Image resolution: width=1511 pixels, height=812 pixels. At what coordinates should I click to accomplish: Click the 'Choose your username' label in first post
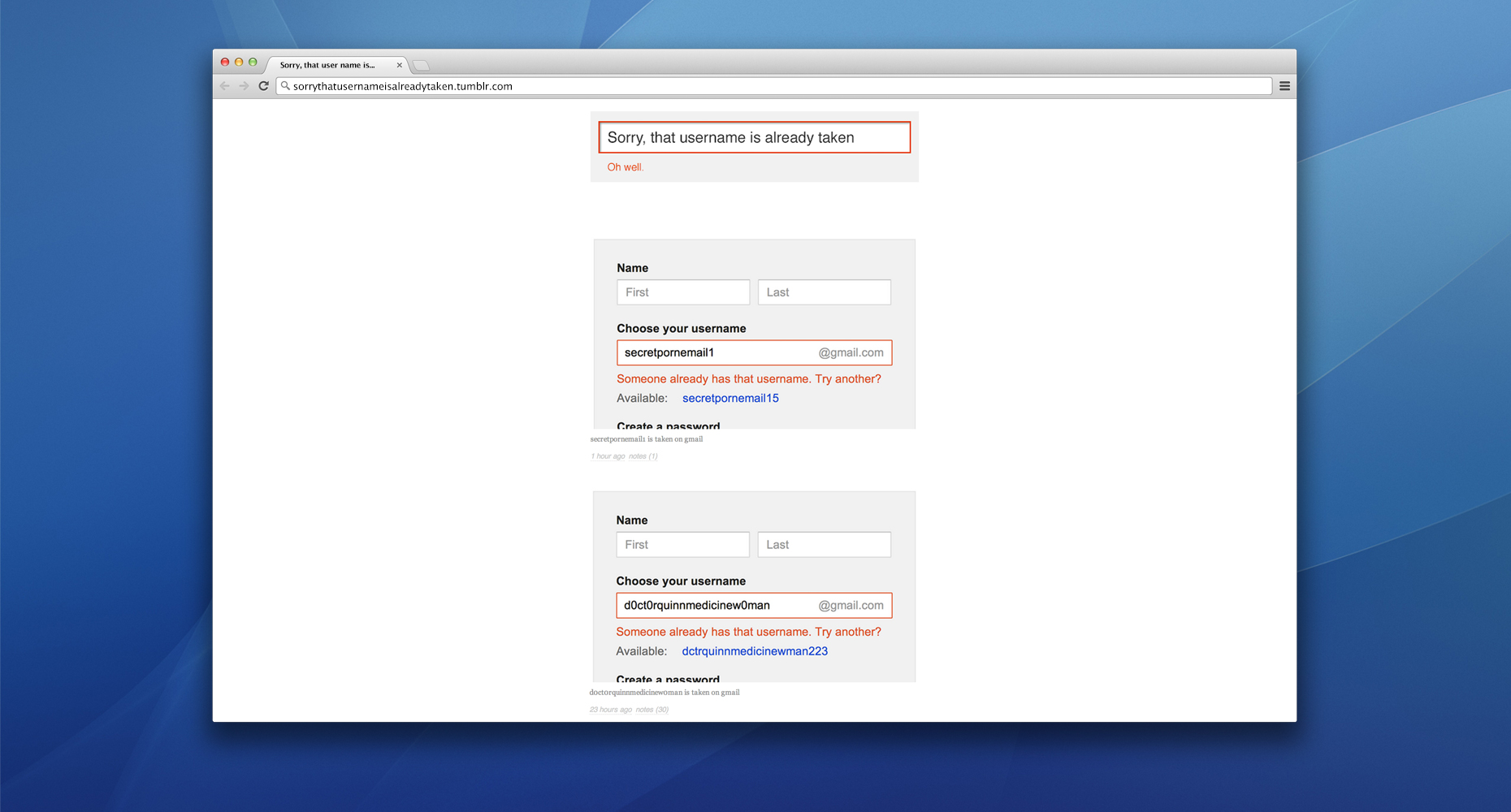point(682,329)
